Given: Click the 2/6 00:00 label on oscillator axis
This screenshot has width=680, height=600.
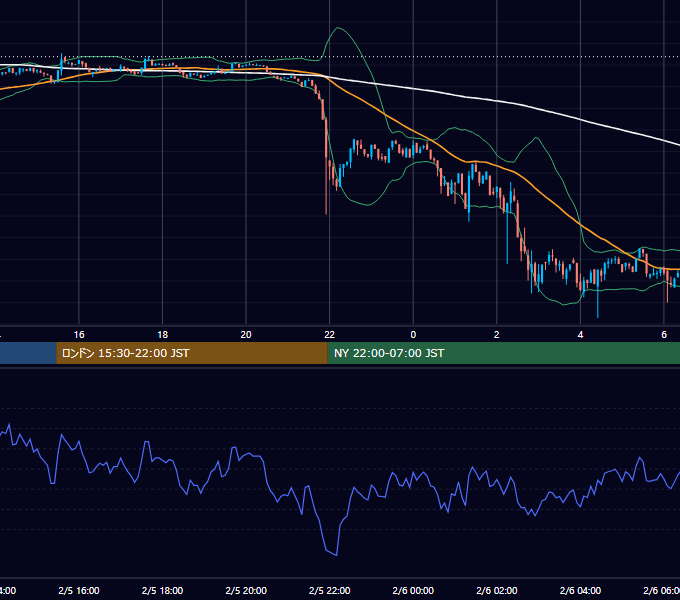Looking at the screenshot, I should click(413, 590).
